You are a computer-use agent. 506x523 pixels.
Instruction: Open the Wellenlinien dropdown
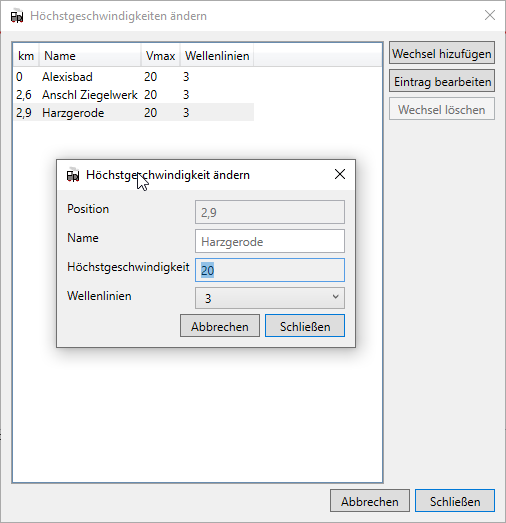[270, 298]
